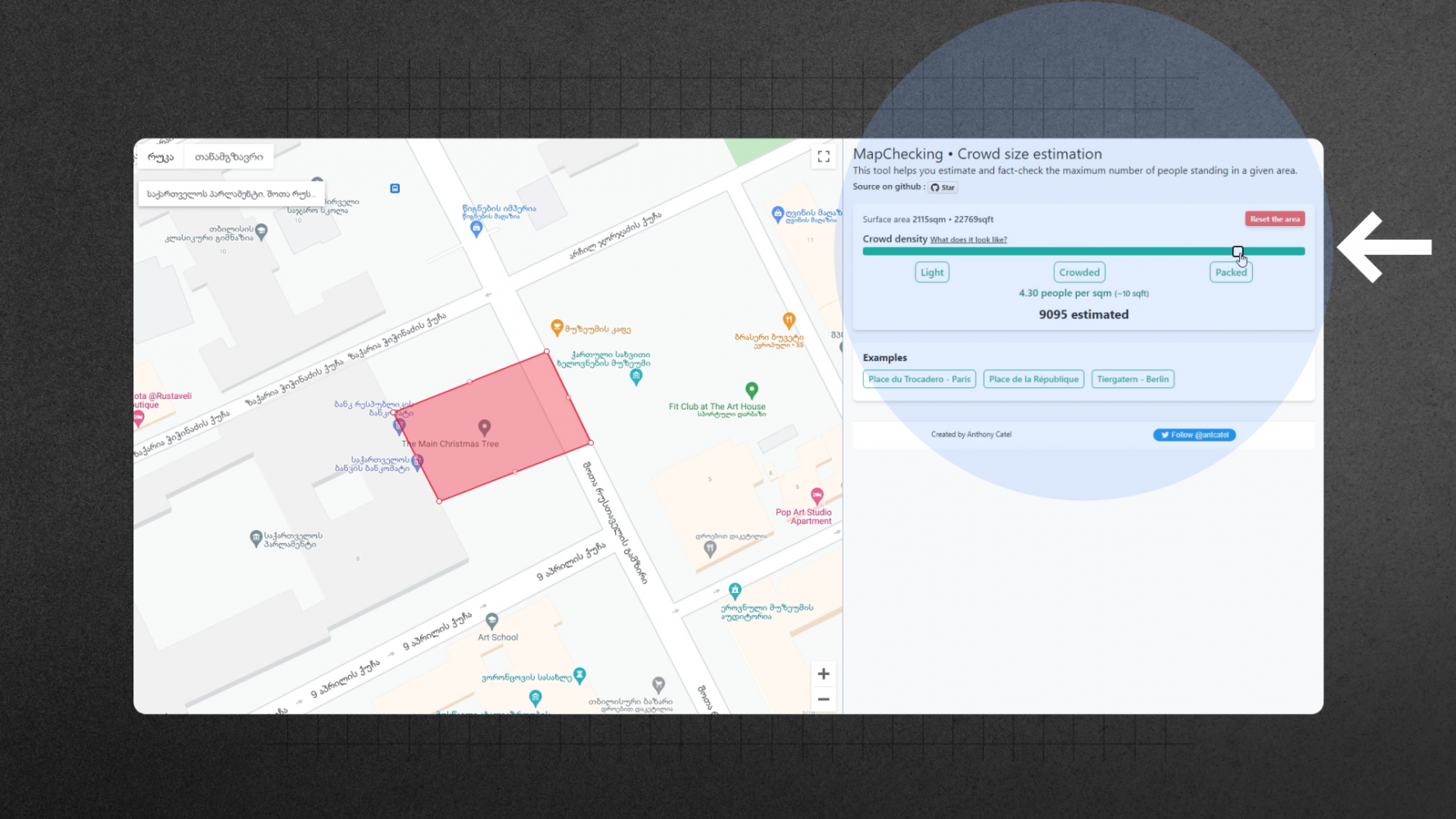The image size is (1456, 819).
Task: Click the '9095 estimated' result text
Action: (x=1083, y=314)
